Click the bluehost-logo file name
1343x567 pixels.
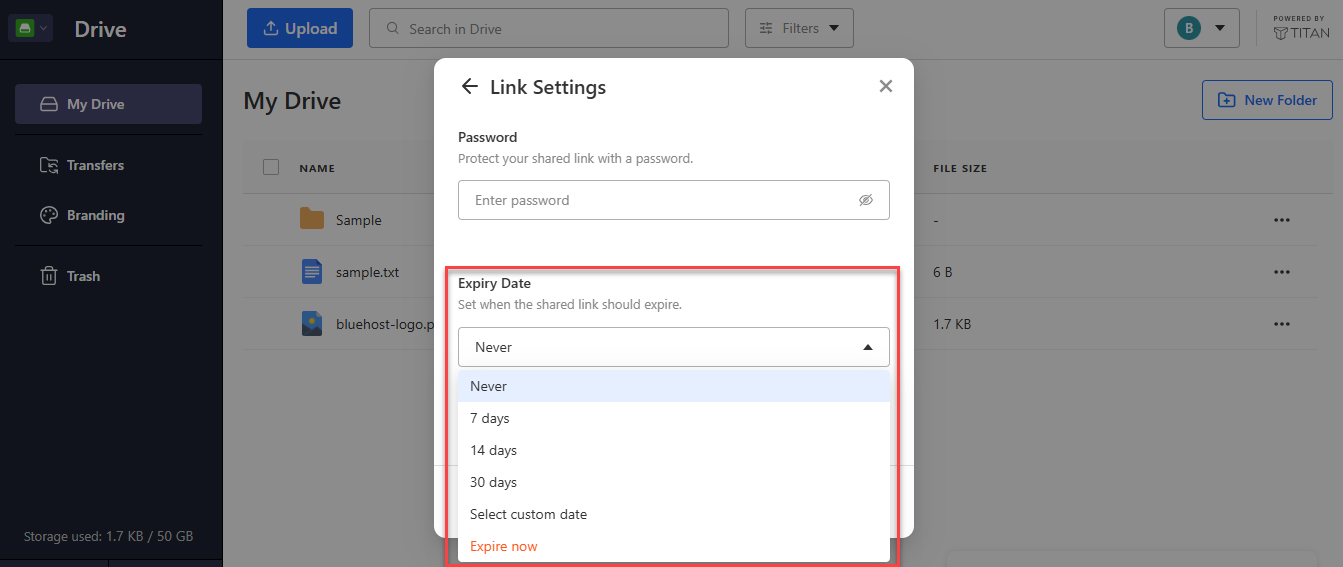point(385,324)
